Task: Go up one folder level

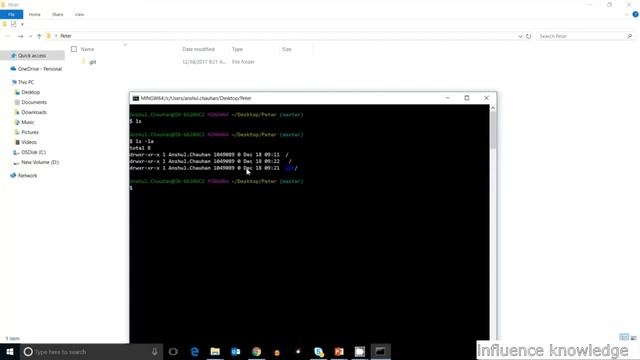Action: pos(39,36)
